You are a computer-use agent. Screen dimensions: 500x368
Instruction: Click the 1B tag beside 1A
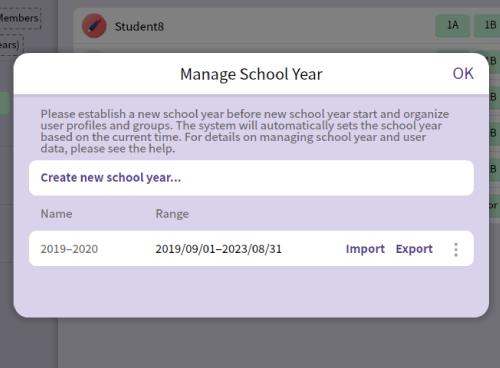tap(487, 25)
